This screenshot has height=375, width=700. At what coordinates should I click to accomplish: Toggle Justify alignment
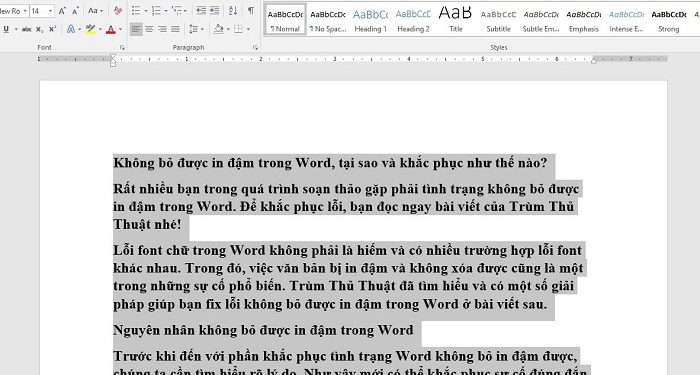click(x=175, y=29)
